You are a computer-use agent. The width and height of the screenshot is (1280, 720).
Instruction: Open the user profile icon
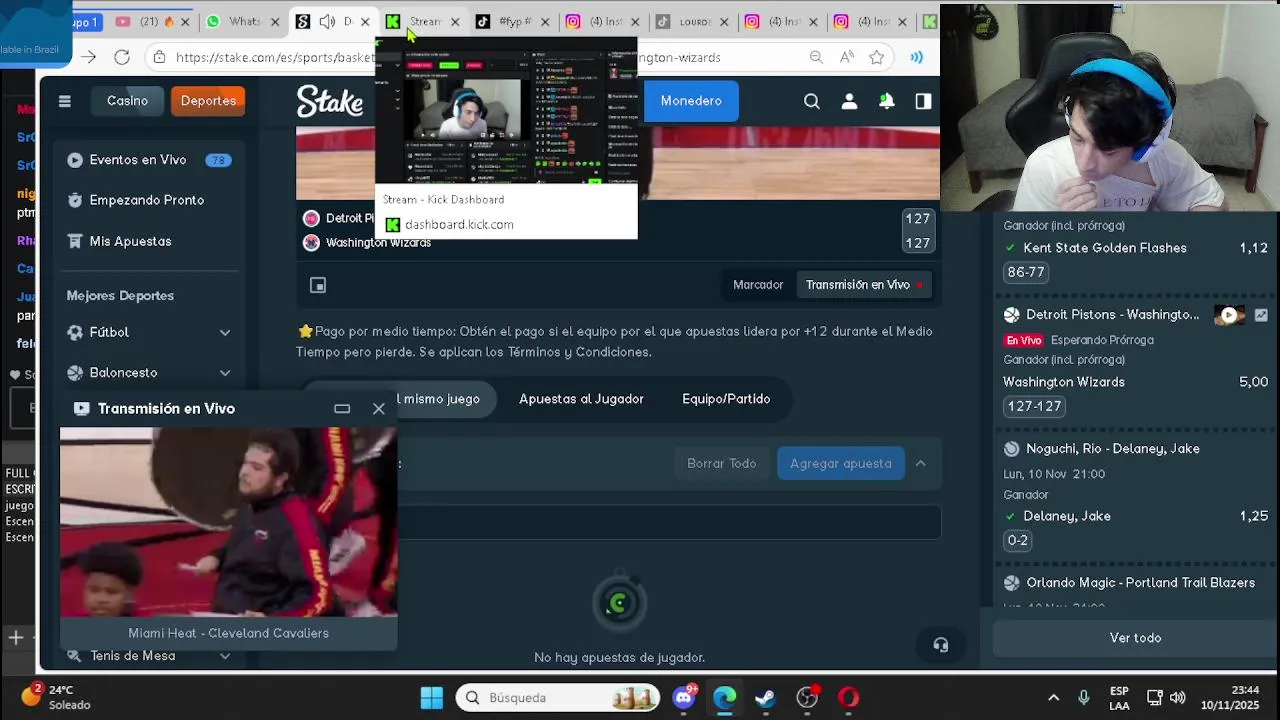tap(849, 101)
